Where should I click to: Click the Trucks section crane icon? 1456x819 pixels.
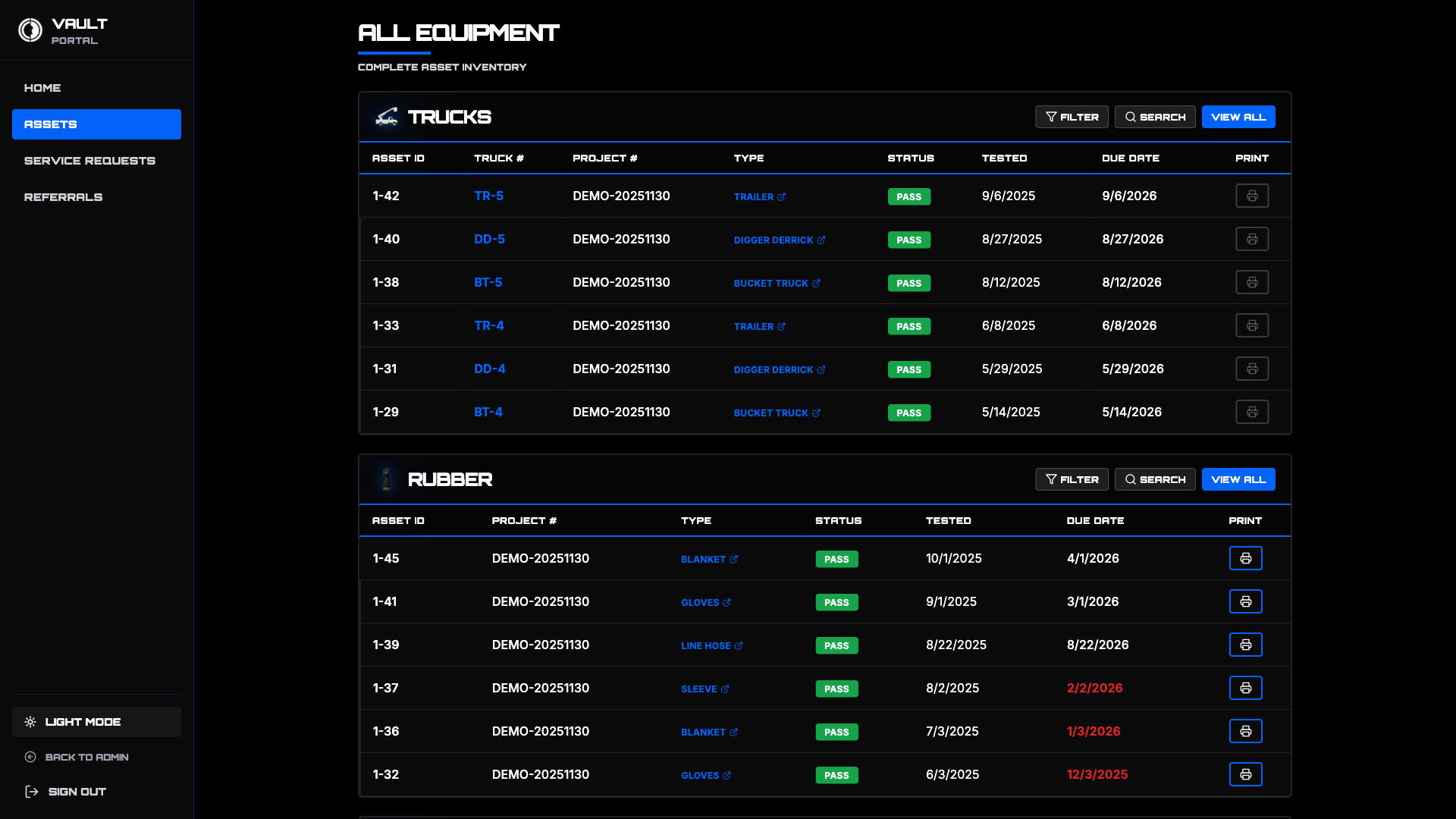coord(386,117)
